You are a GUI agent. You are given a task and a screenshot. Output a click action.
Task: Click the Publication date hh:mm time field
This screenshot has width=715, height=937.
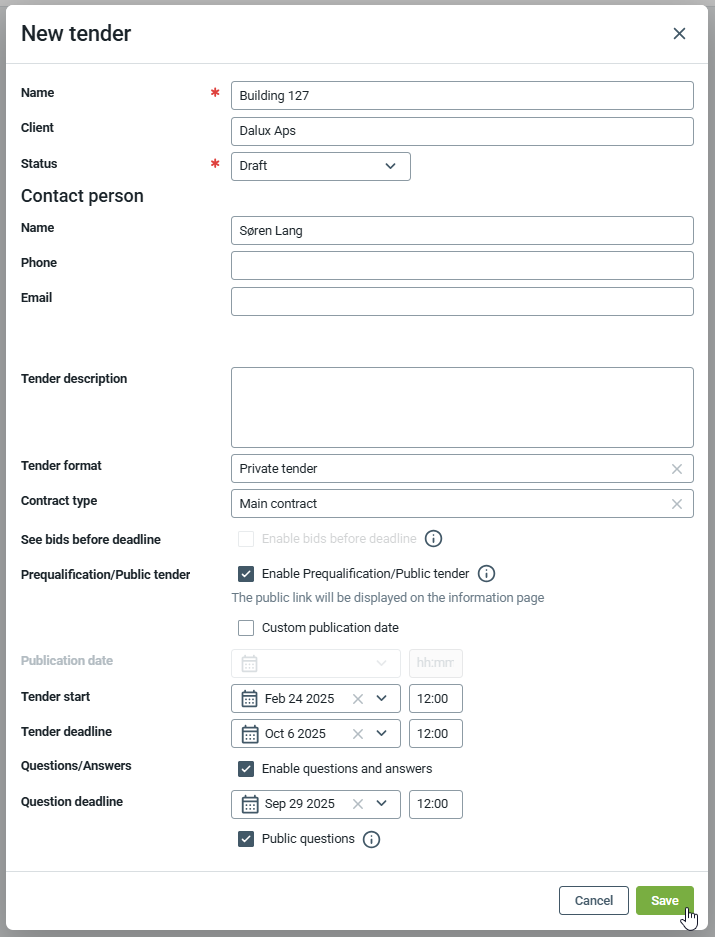tap(436, 663)
